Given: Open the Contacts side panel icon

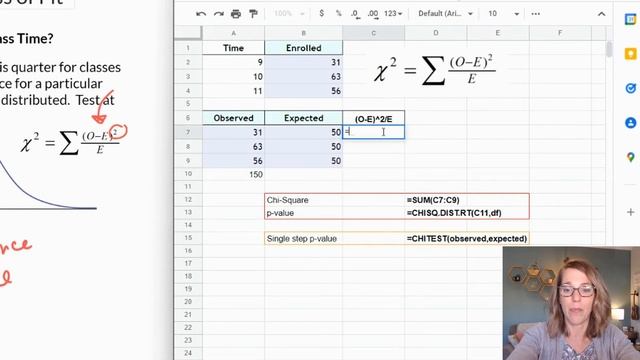Looking at the screenshot, I should 631,122.
